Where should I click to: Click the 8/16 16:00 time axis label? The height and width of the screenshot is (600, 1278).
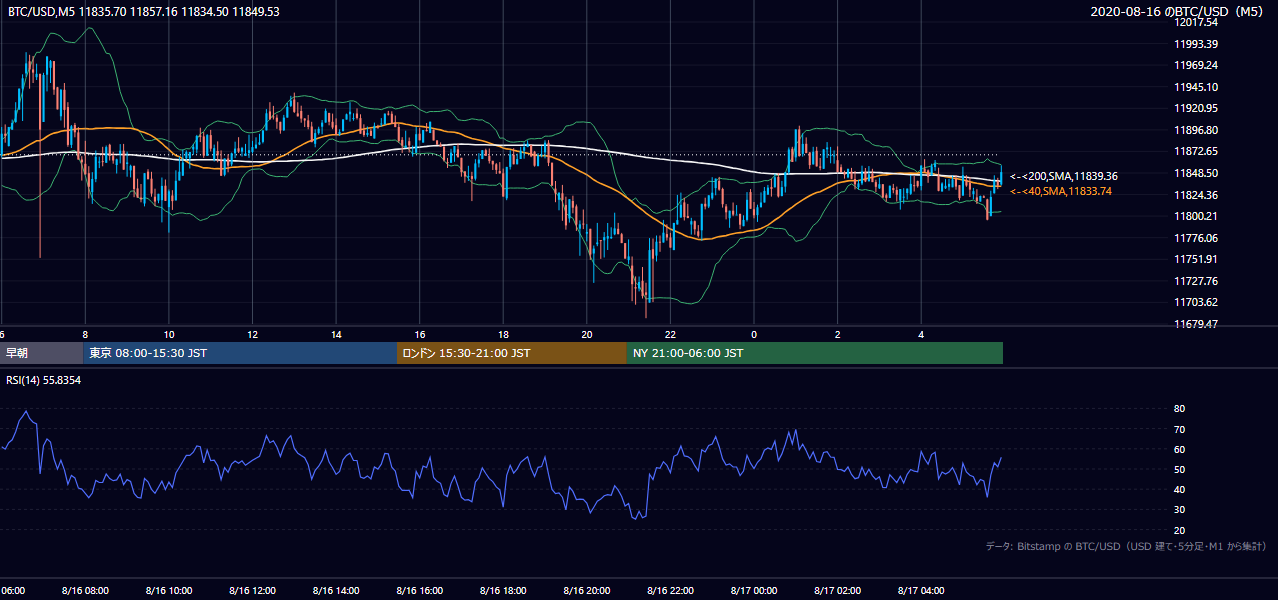[x=420, y=591]
